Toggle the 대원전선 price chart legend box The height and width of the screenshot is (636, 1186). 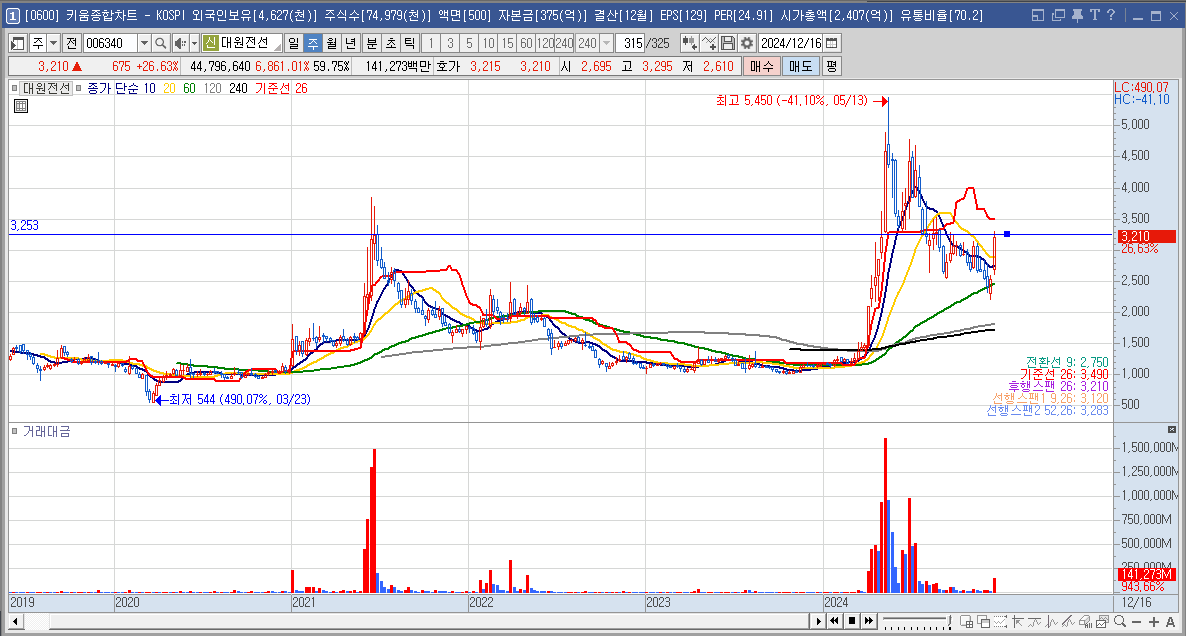[14, 88]
